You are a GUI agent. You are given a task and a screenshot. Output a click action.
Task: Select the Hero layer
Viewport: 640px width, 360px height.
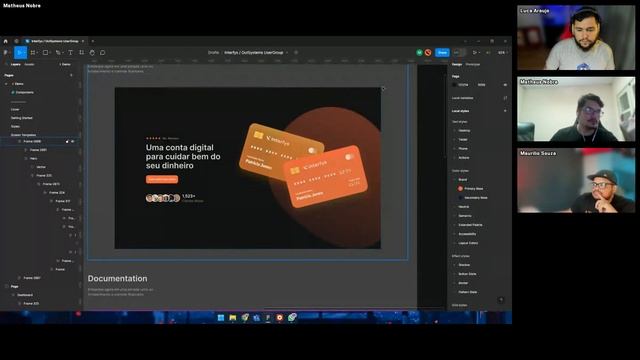(33, 158)
